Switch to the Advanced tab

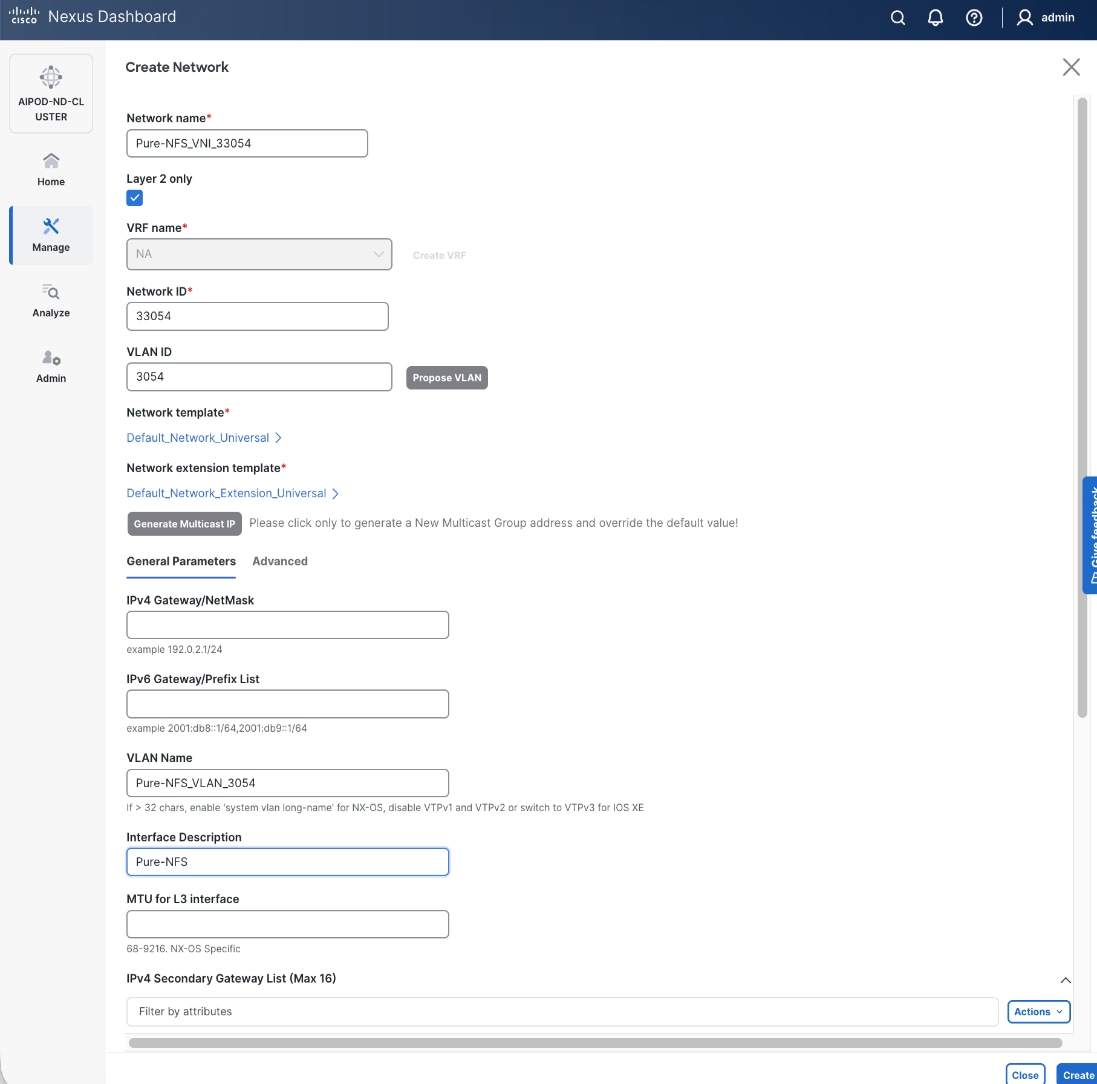(x=279, y=561)
